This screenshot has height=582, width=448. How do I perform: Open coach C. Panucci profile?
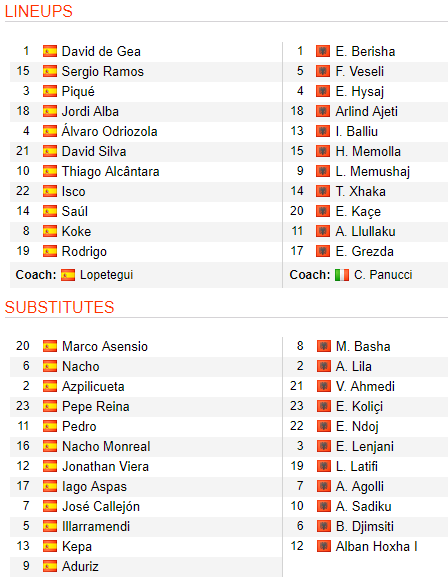(x=383, y=275)
